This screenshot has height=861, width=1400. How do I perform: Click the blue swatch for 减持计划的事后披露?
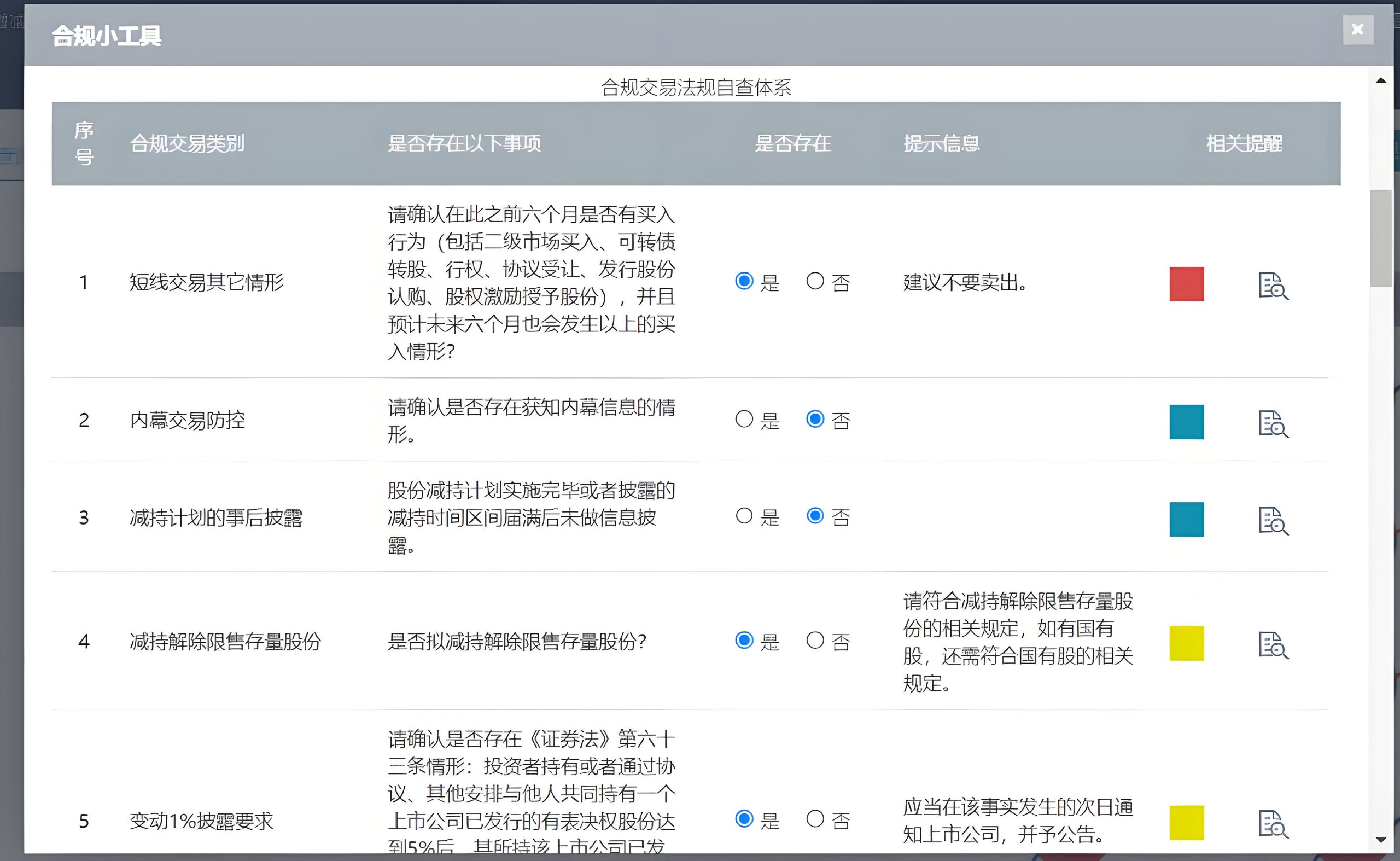tap(1187, 519)
